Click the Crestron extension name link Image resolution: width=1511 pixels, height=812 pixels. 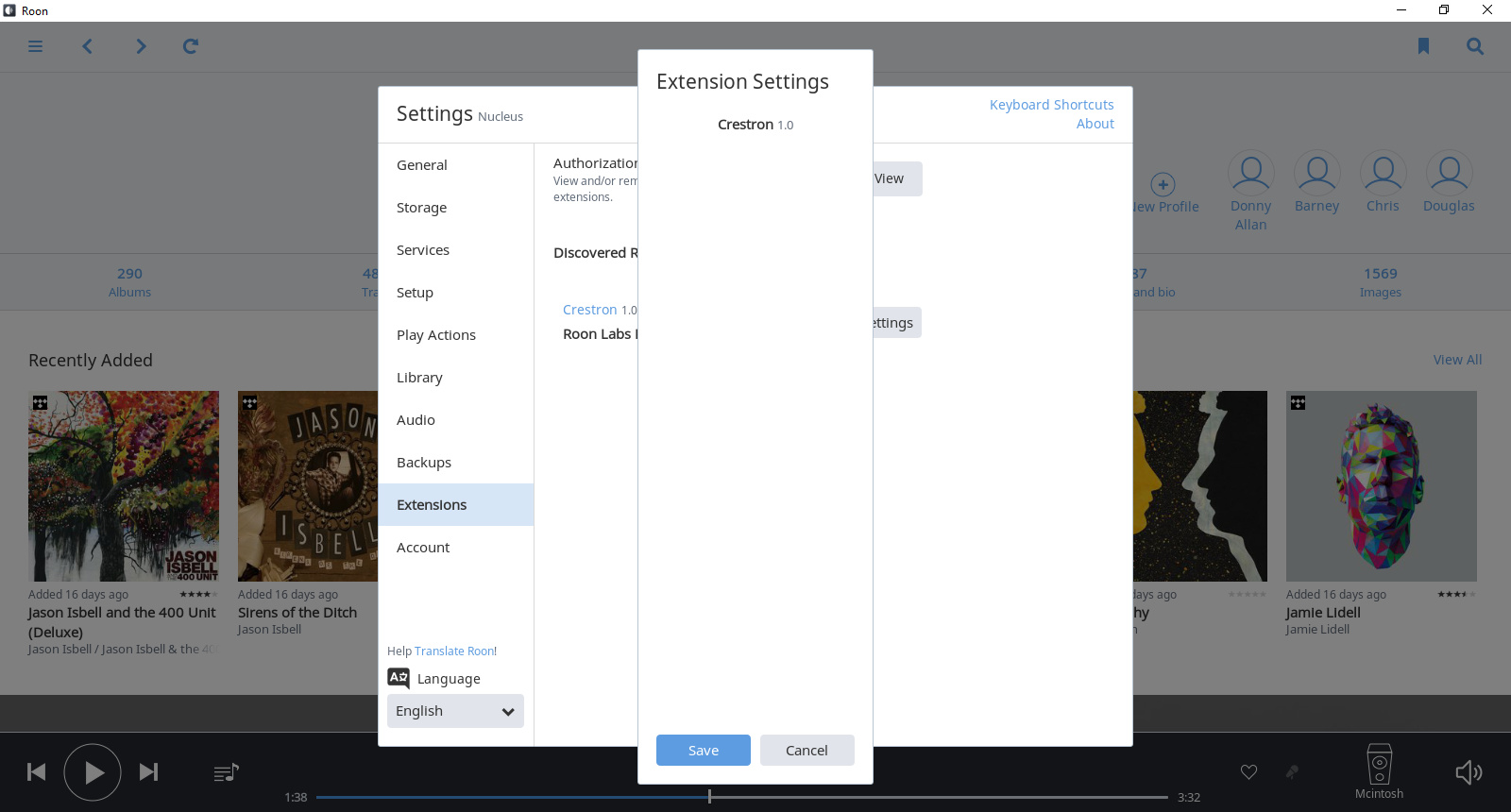point(590,310)
